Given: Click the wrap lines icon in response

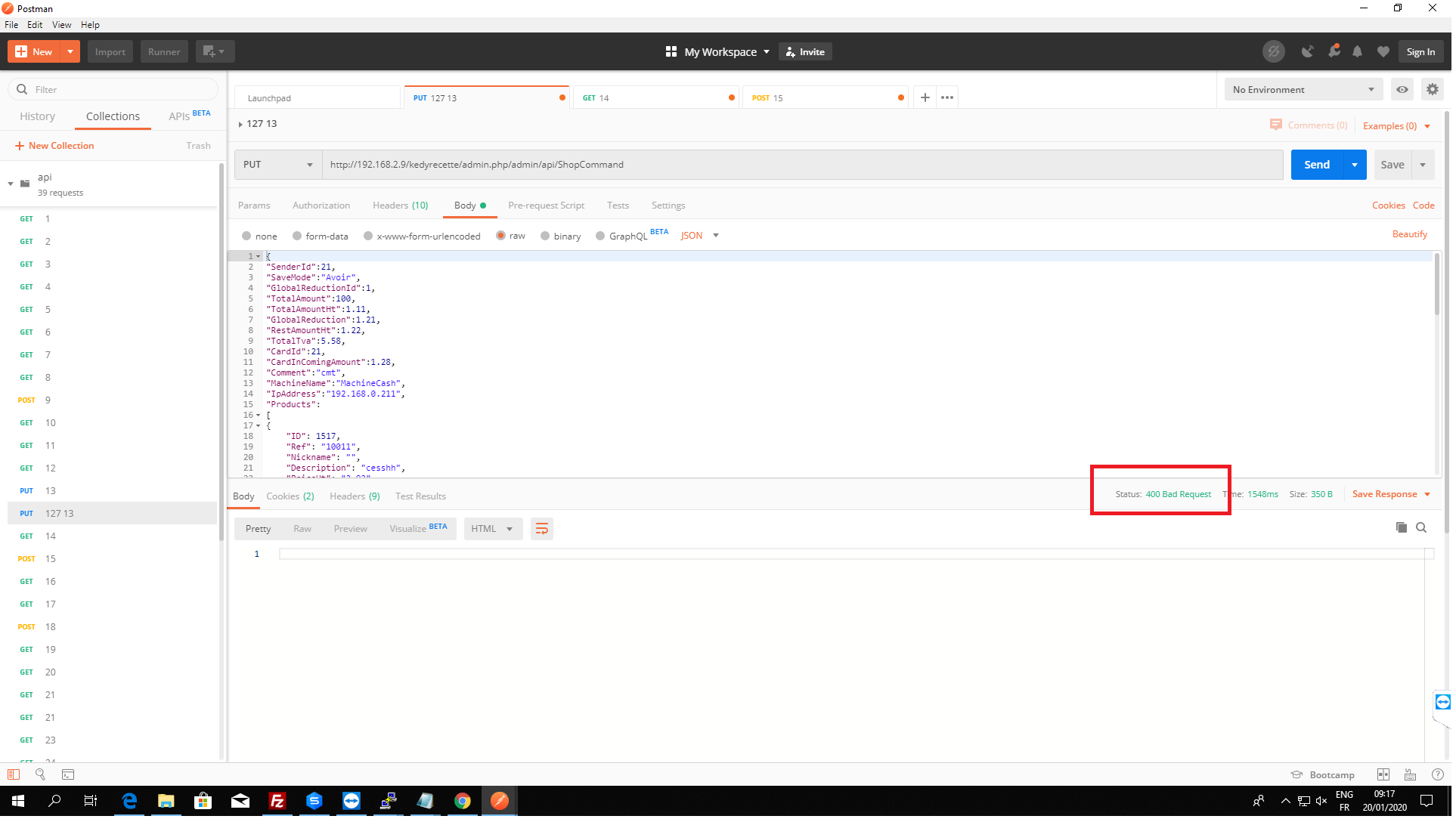Looking at the screenshot, I should click(544, 530).
